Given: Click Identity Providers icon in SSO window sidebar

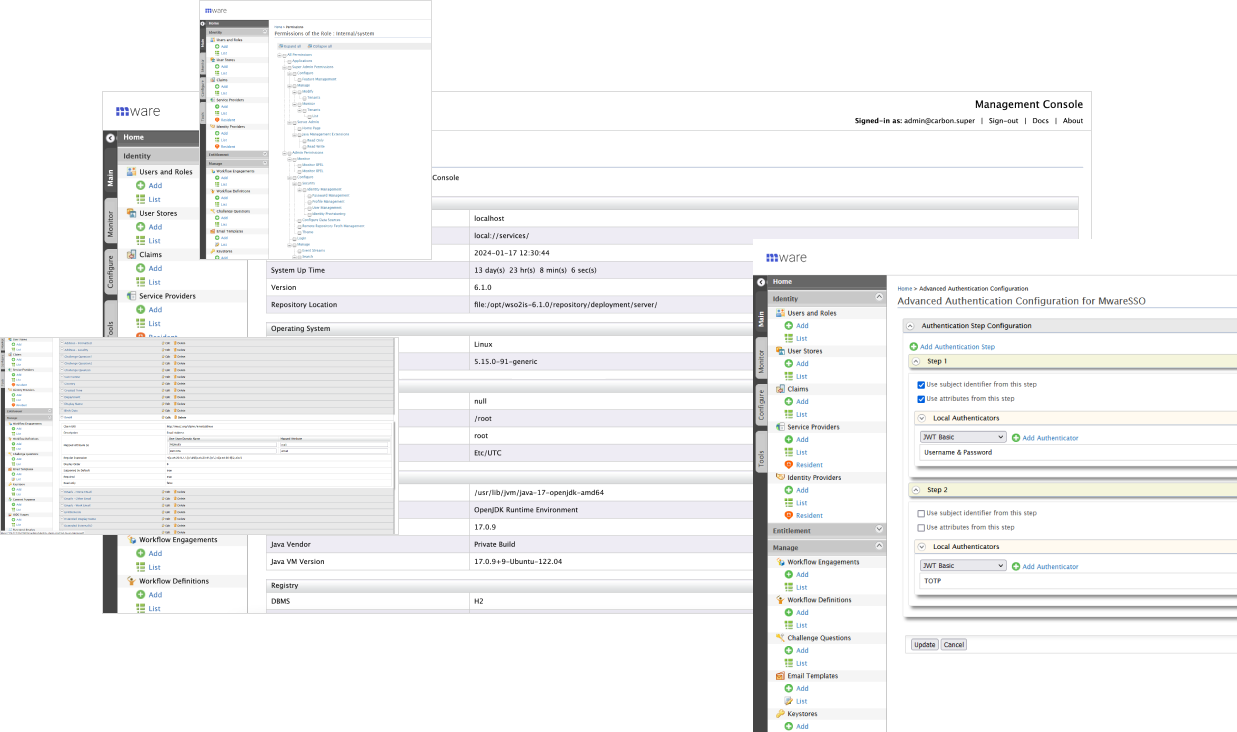Looking at the screenshot, I should point(779,478).
